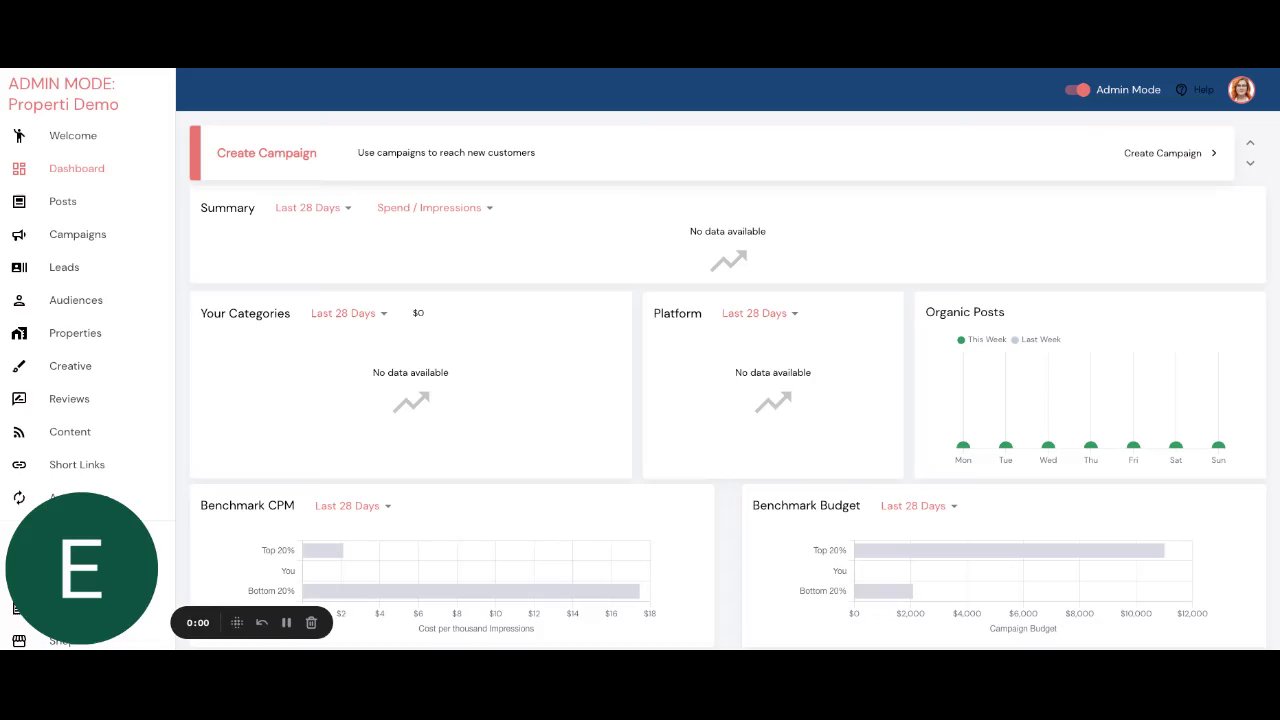The height and width of the screenshot is (720, 1280).
Task: Select the Properties building icon
Action: click(19, 334)
